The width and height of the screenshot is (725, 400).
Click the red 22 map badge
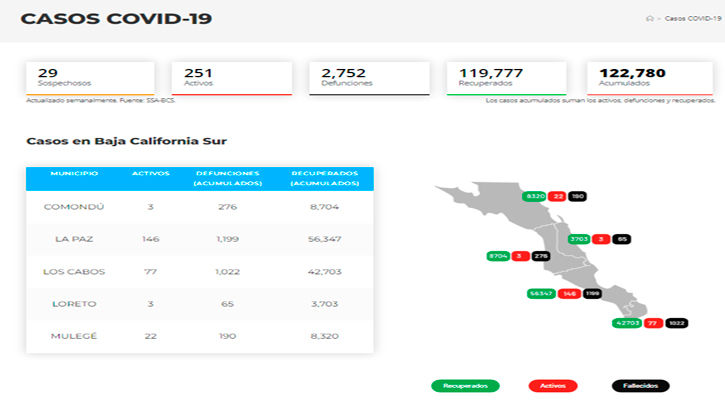(x=558, y=196)
